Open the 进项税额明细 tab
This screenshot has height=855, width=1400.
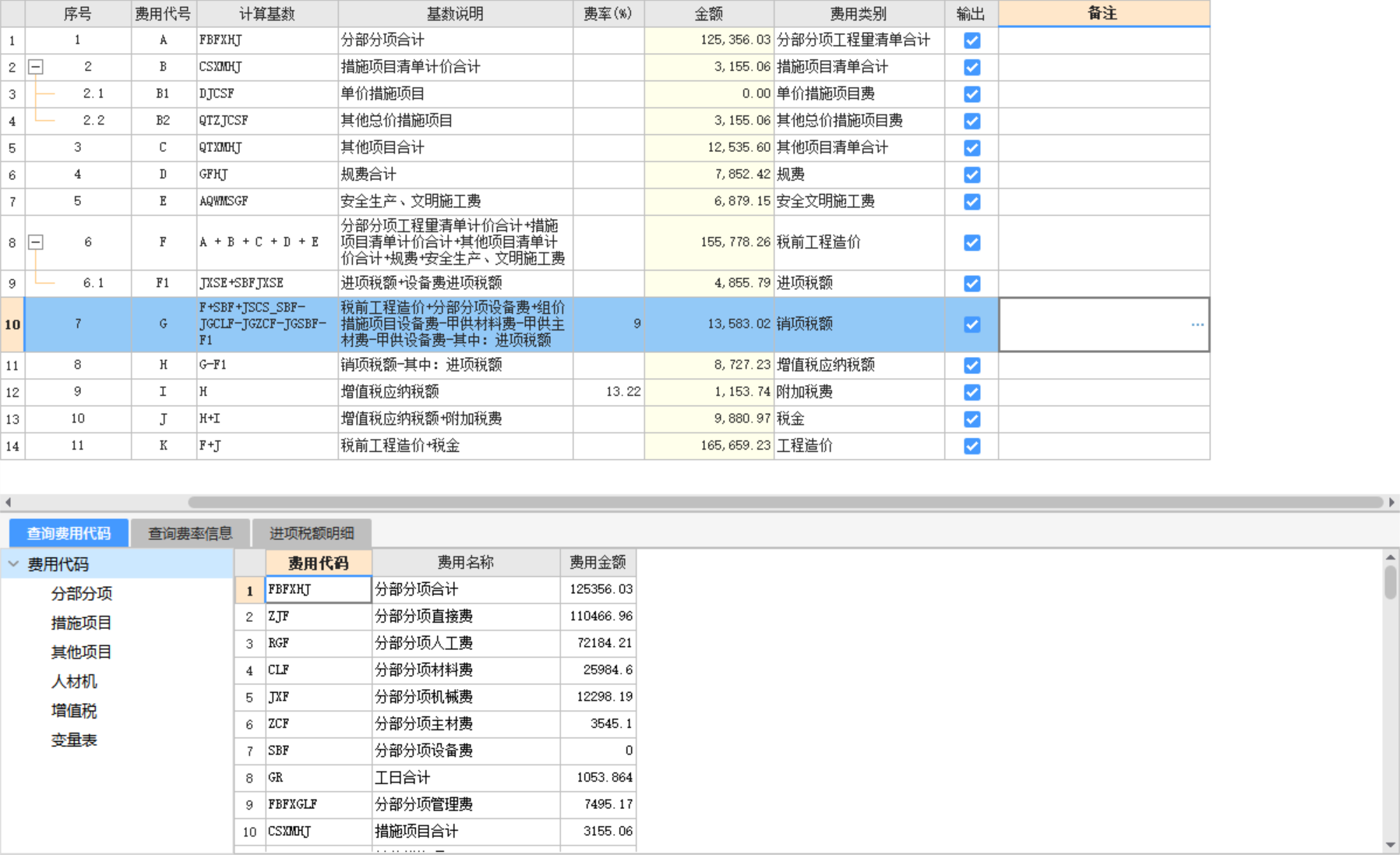(x=312, y=533)
